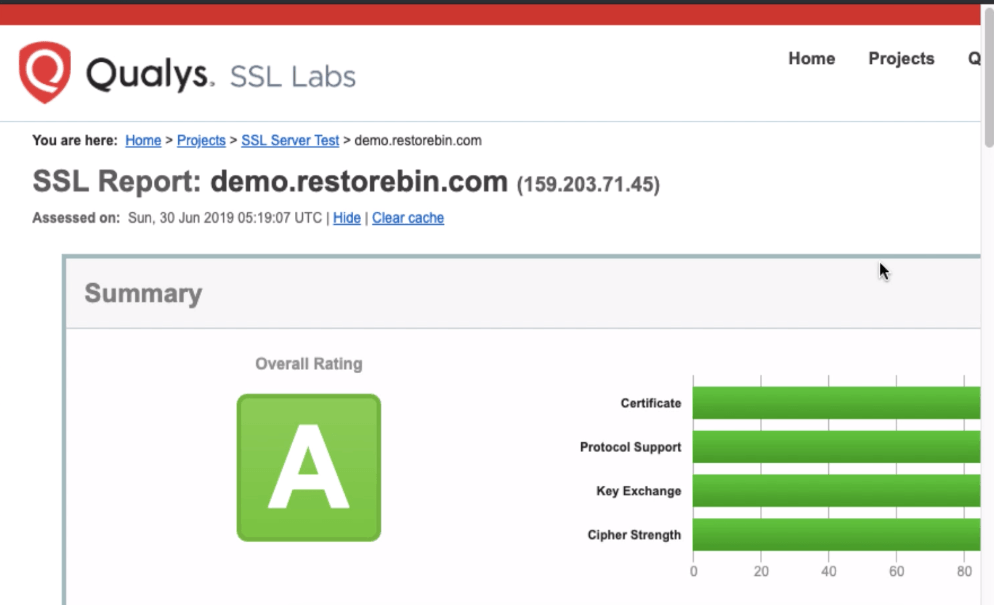Click the Hide link

pos(347,218)
